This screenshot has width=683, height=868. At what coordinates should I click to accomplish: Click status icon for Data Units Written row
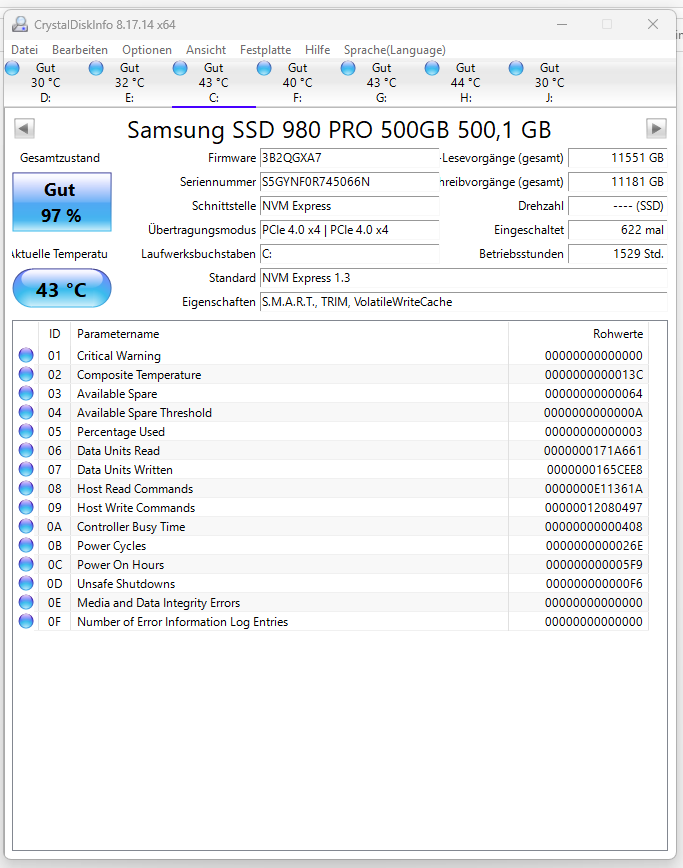[26, 469]
